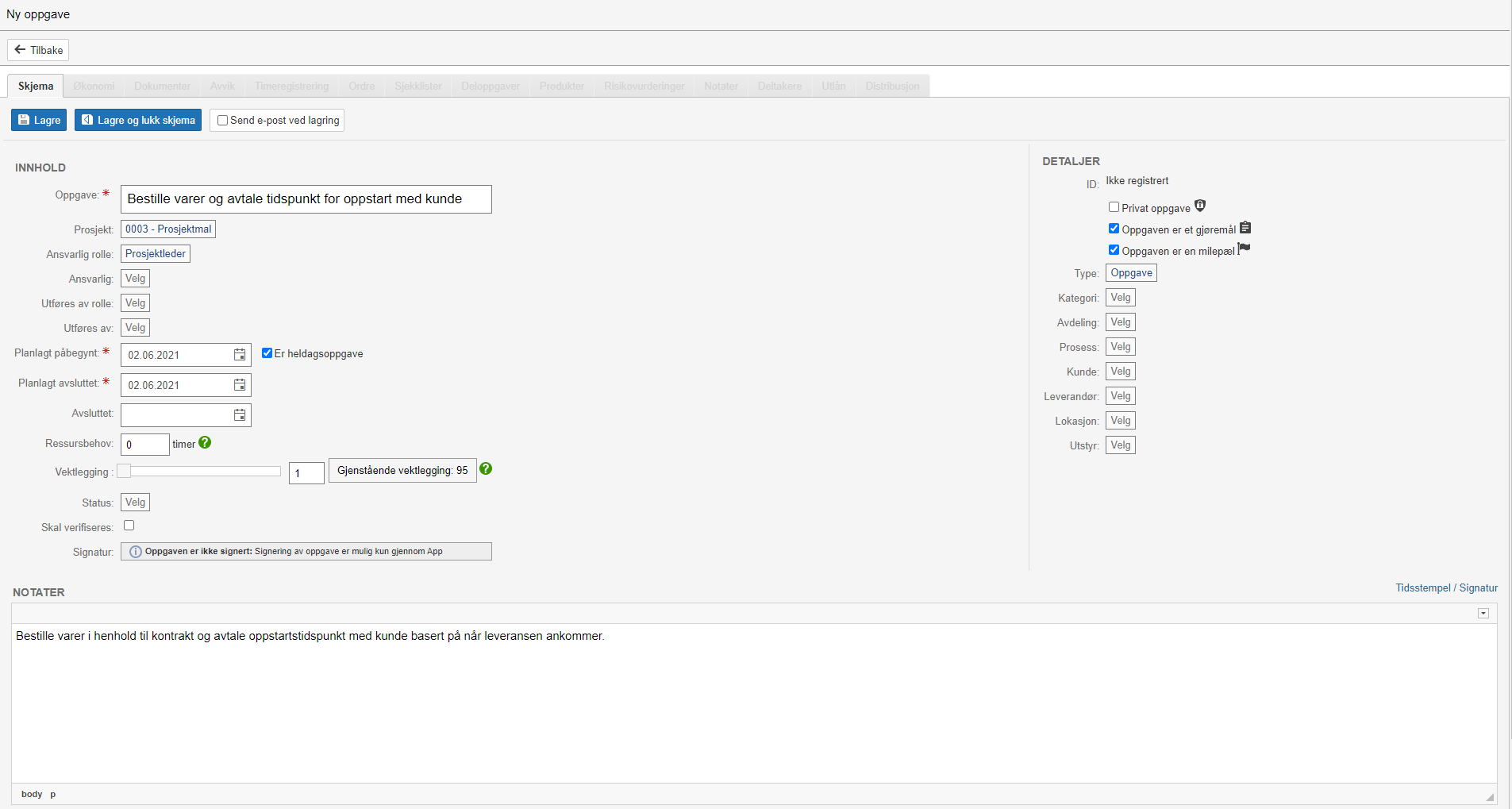Screen dimensions: 1512x809
Task: Uncheck Er heldagsoppgave checkbox
Action: click(267, 353)
